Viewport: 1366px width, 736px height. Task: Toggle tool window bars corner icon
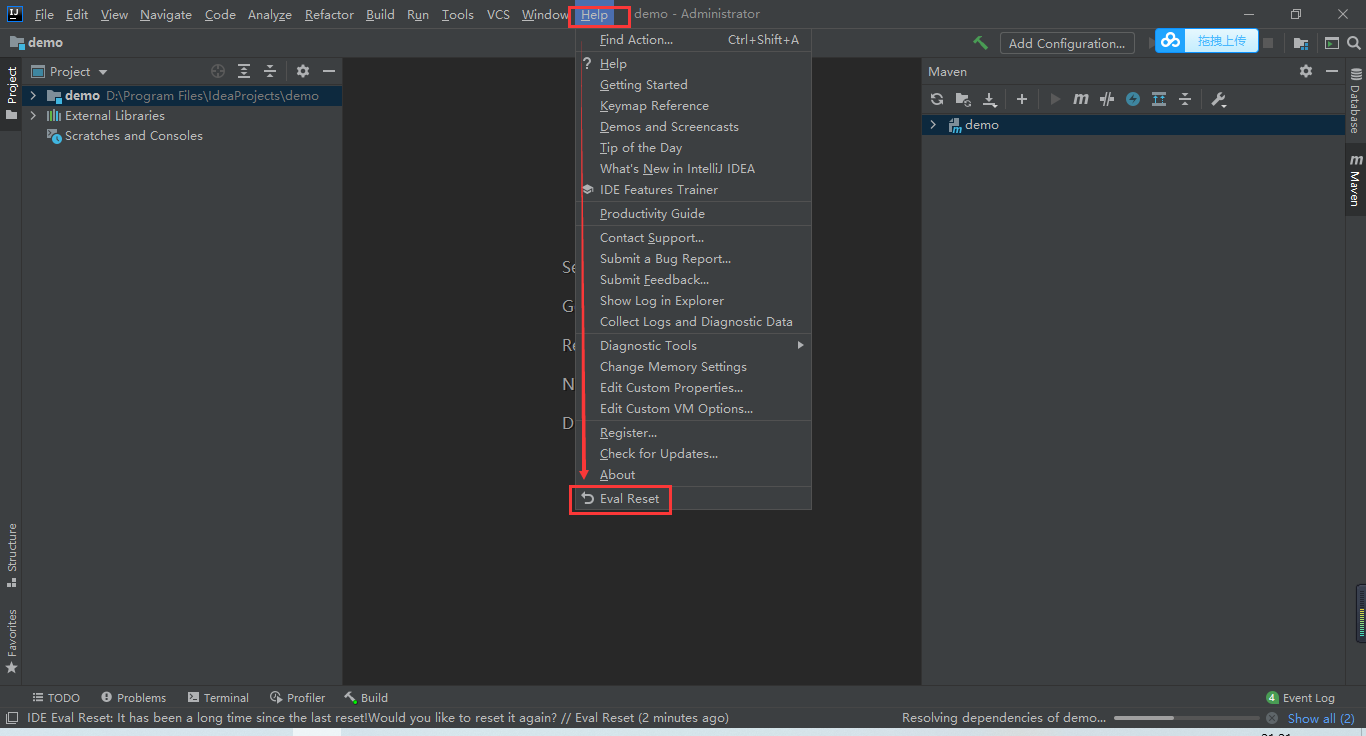[x=11, y=718]
